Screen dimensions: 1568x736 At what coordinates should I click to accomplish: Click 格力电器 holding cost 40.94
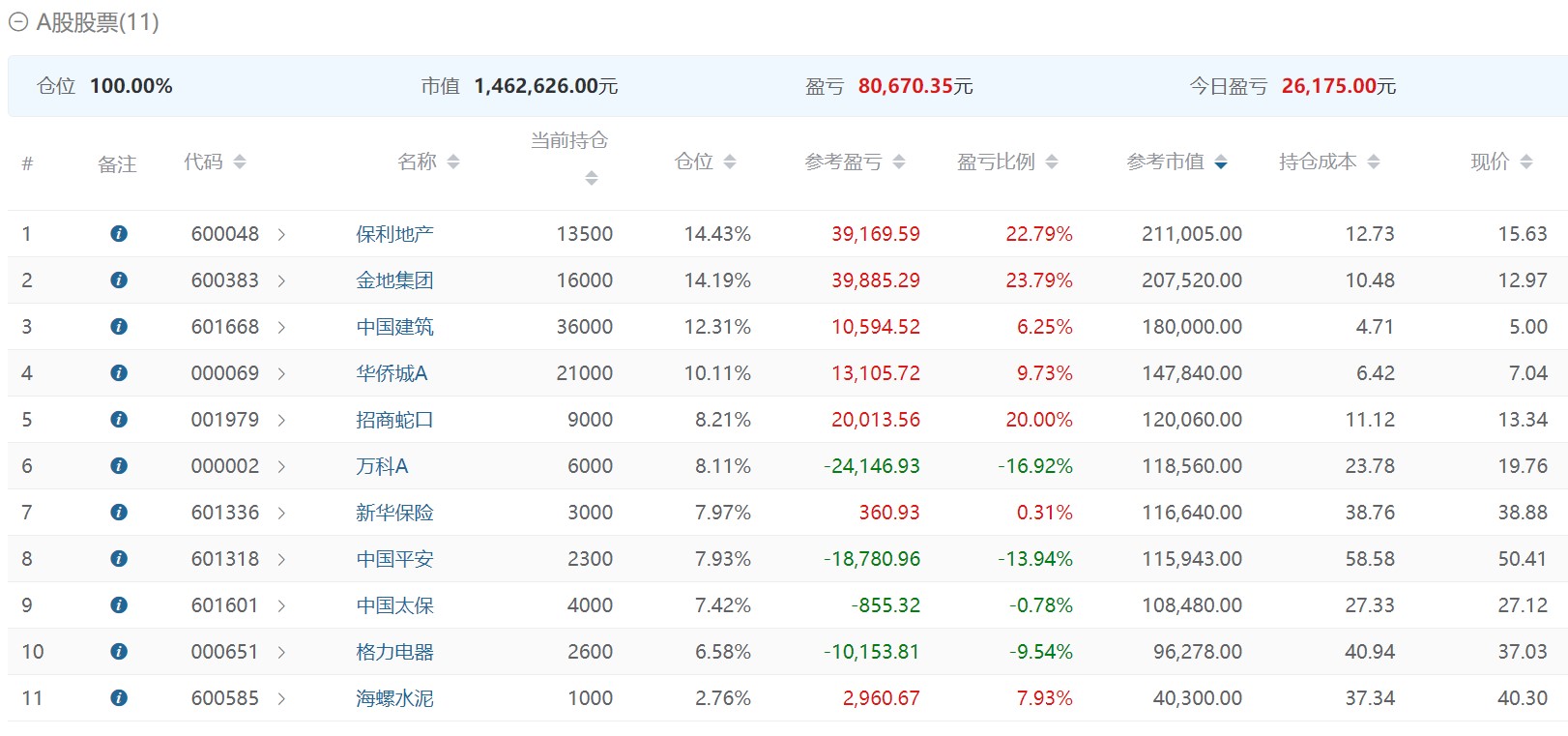click(x=1370, y=652)
